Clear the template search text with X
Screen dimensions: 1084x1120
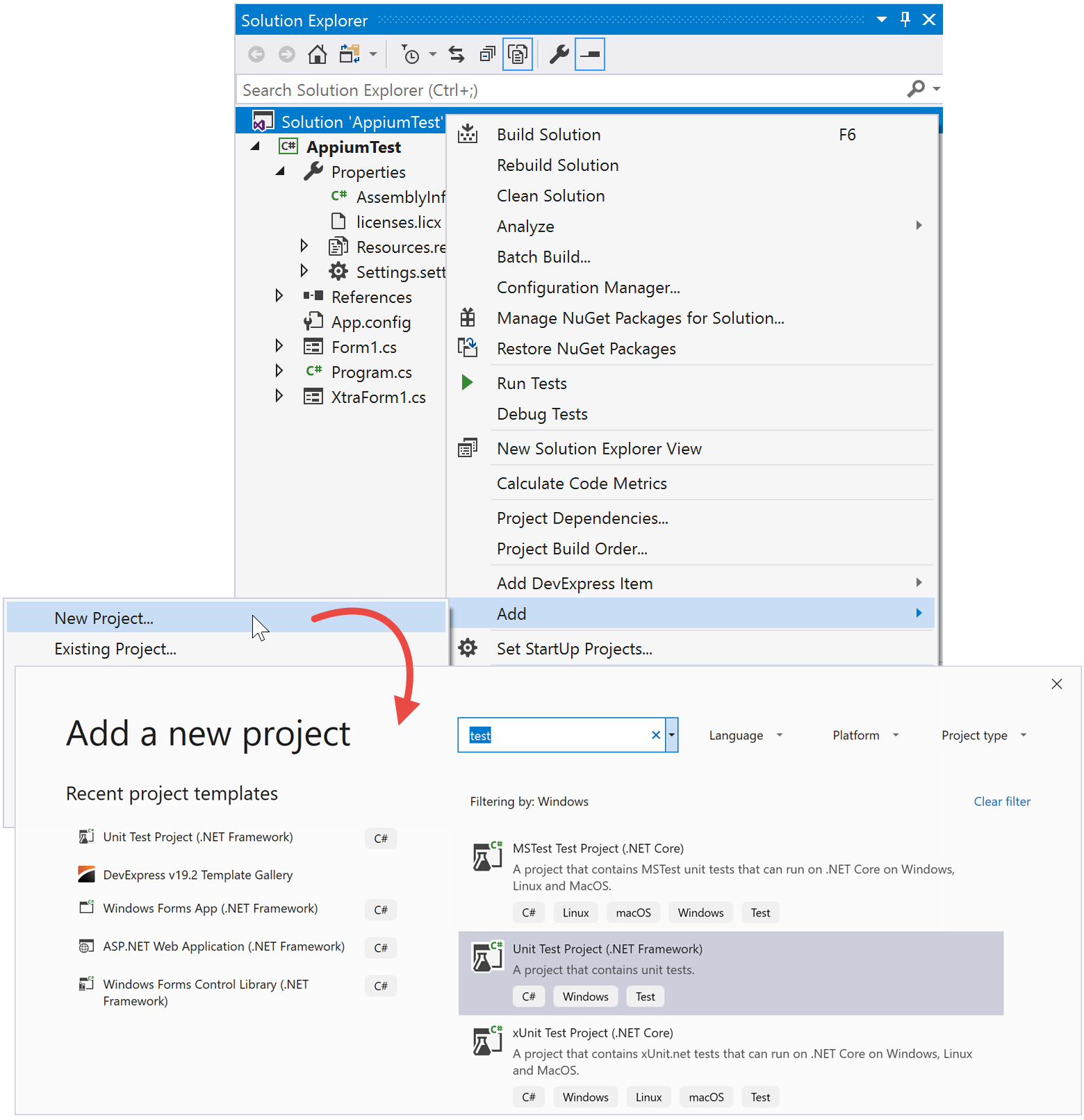tap(655, 735)
